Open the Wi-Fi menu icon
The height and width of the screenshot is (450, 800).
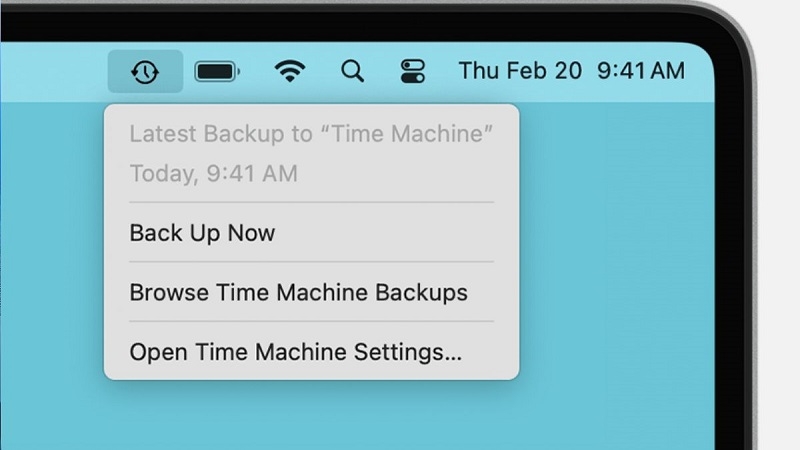pos(290,71)
